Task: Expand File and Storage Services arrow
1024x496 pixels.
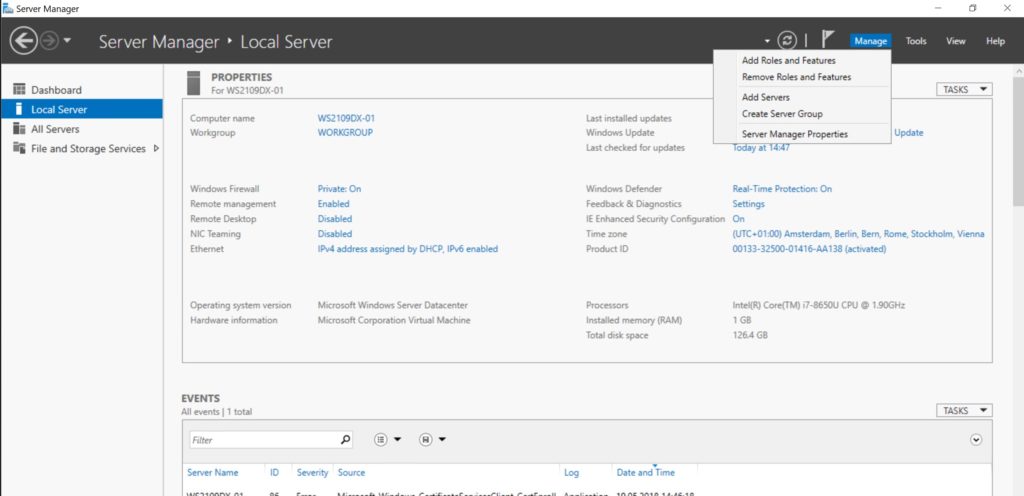Action: click(x=156, y=148)
